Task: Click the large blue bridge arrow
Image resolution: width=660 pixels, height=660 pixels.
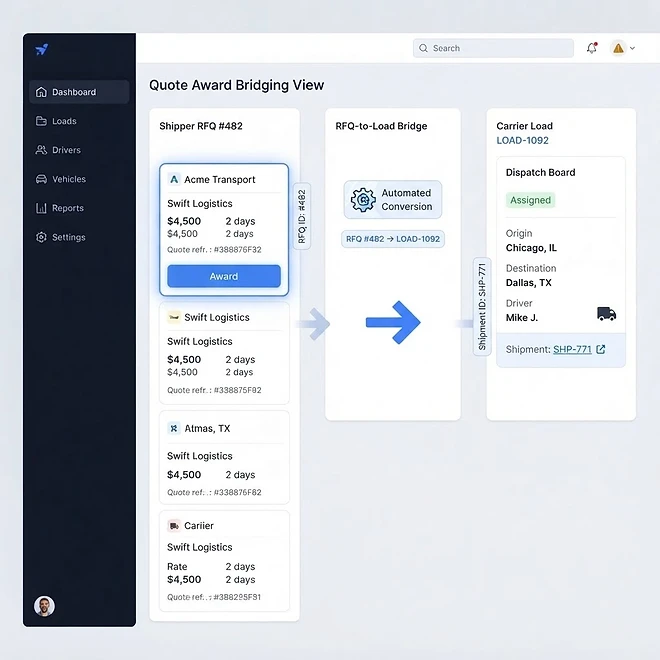Action: point(393,322)
